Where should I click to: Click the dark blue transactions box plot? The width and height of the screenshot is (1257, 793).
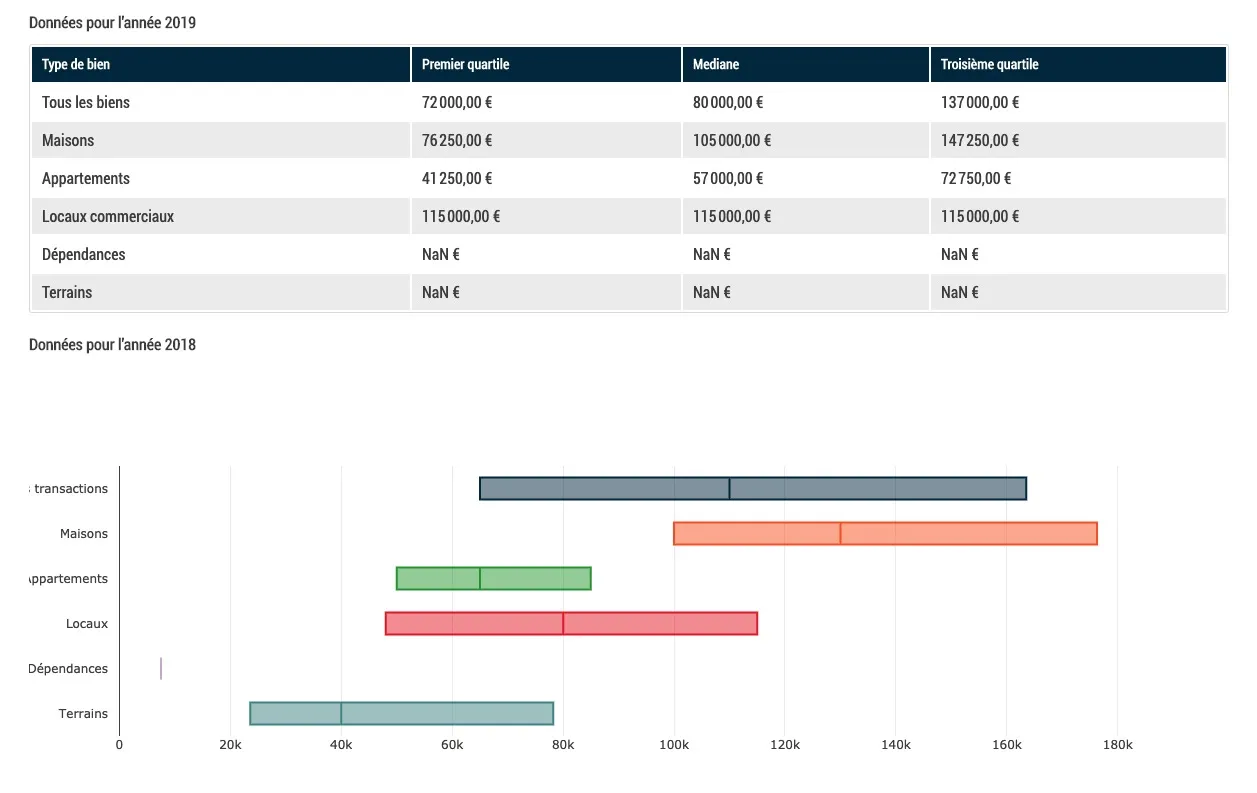(753, 489)
